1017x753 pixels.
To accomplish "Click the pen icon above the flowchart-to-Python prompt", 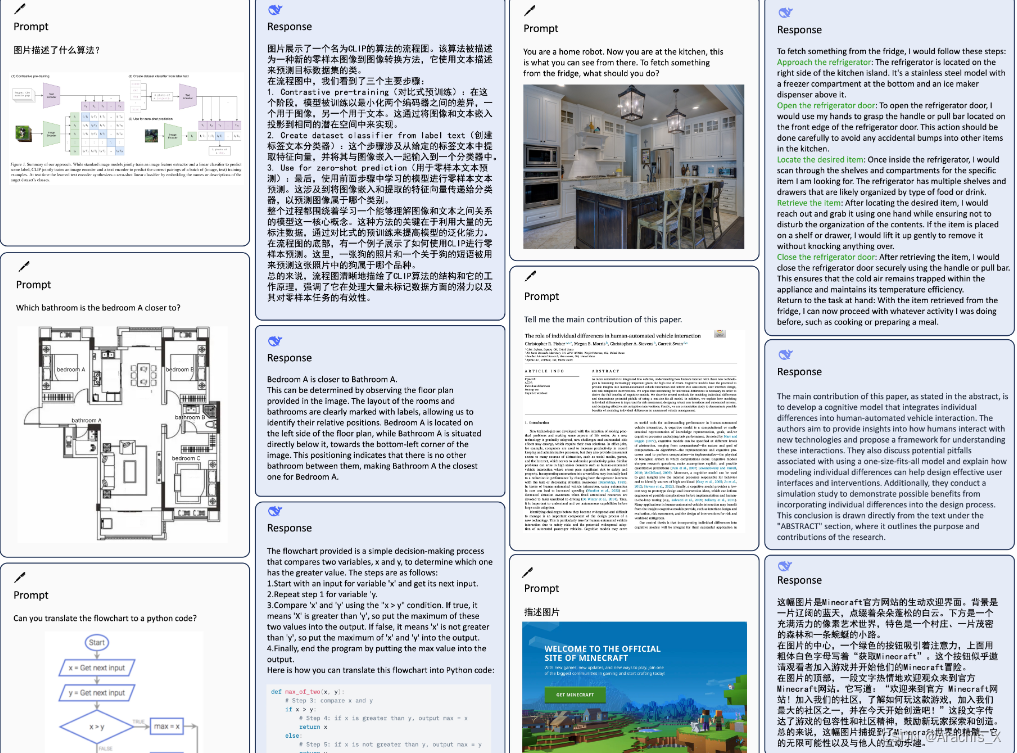I will [x=20, y=577].
